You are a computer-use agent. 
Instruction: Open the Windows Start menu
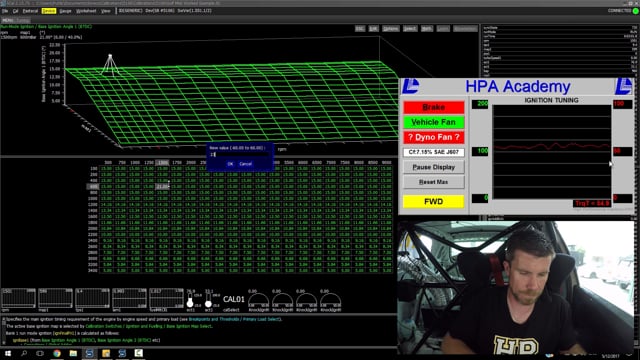click(x=8, y=353)
